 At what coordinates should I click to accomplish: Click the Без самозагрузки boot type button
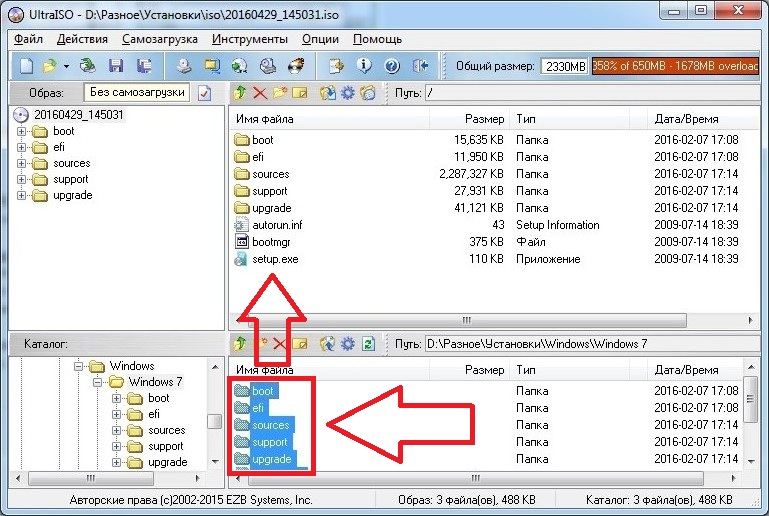(138, 92)
